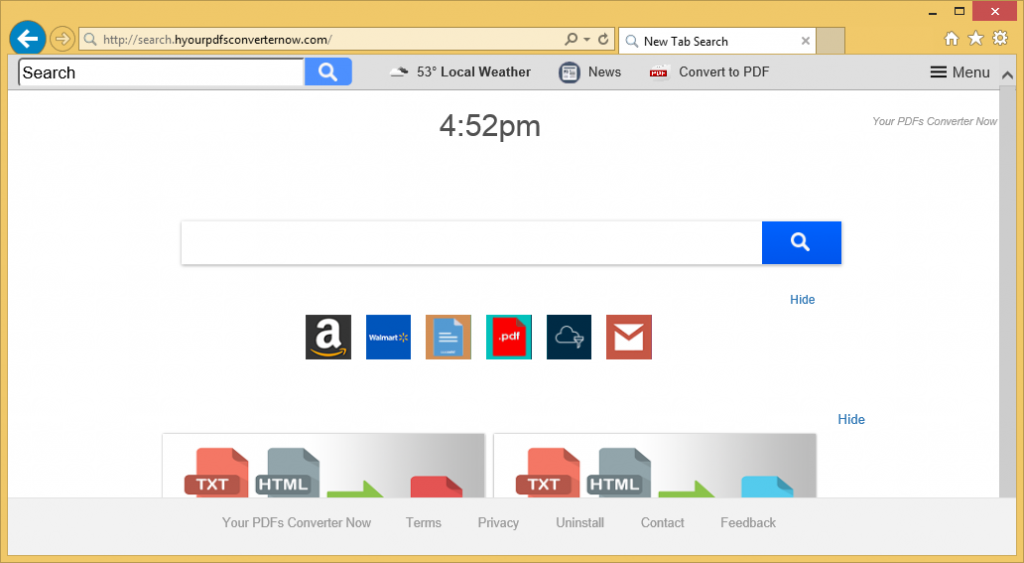Viewport: 1024px width, 563px height.
Task: Open the browser Home icon
Action: tap(952, 39)
